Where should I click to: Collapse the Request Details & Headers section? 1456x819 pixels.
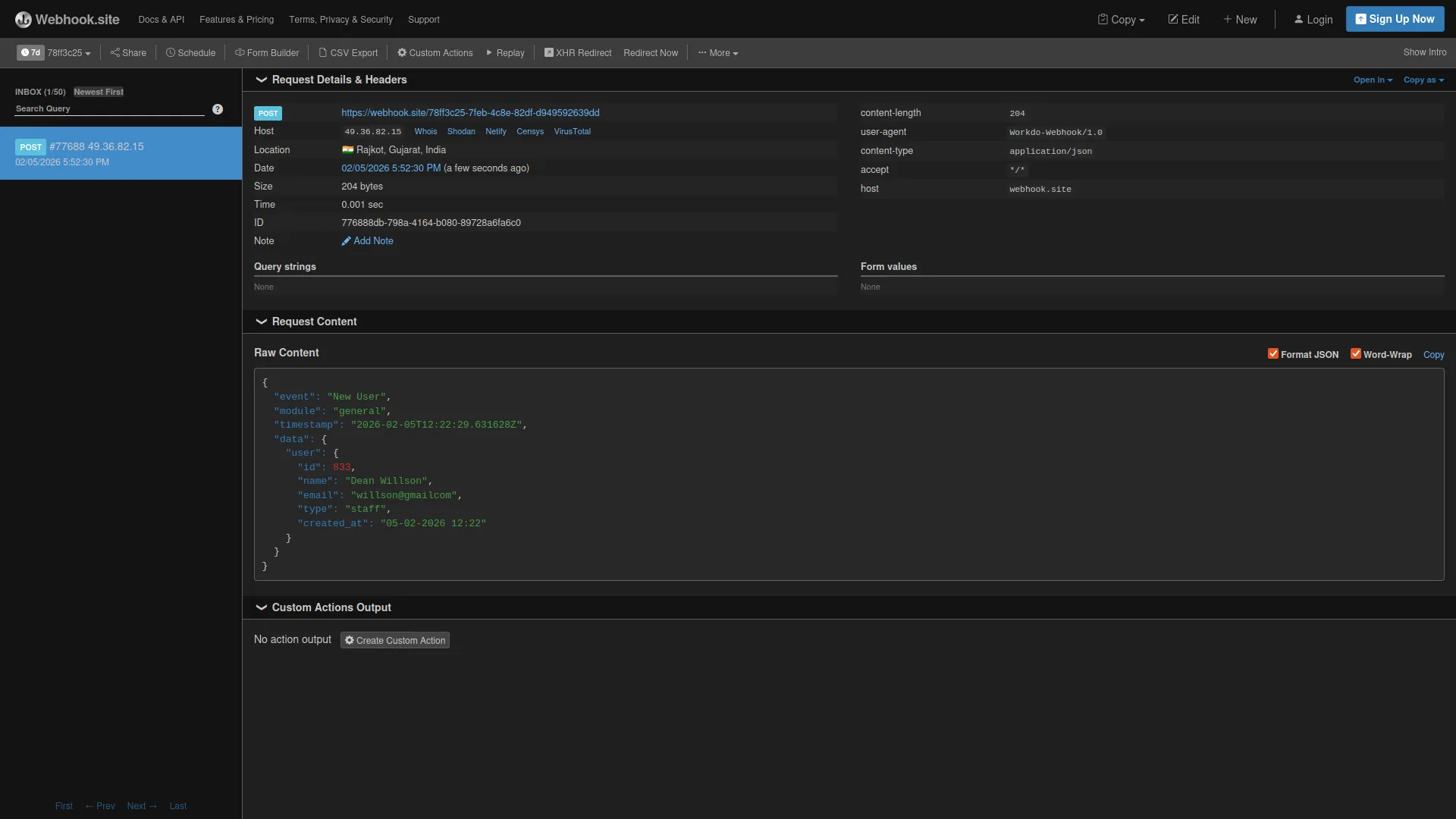click(x=261, y=80)
